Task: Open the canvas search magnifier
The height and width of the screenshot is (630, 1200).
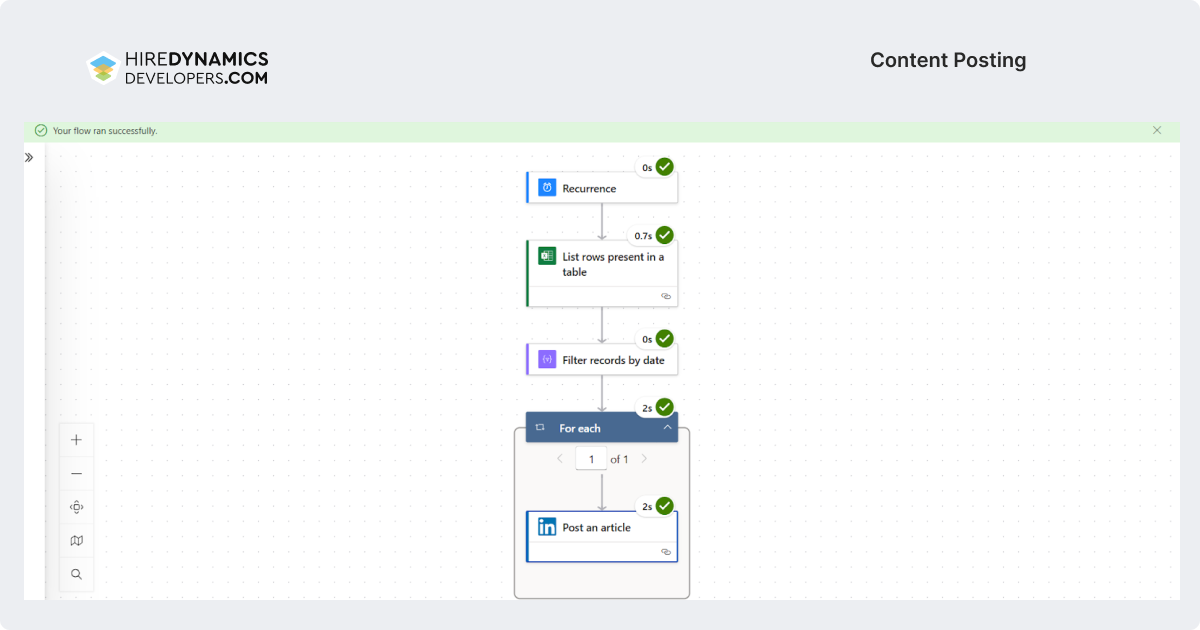Action: coord(77,575)
